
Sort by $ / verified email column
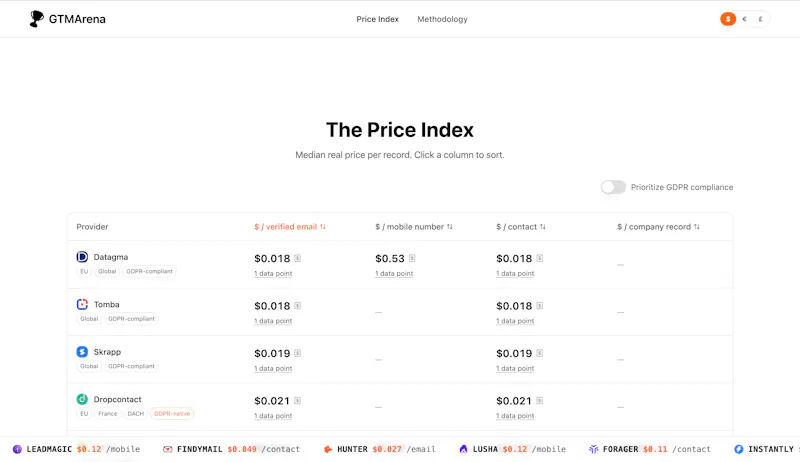[290, 226]
